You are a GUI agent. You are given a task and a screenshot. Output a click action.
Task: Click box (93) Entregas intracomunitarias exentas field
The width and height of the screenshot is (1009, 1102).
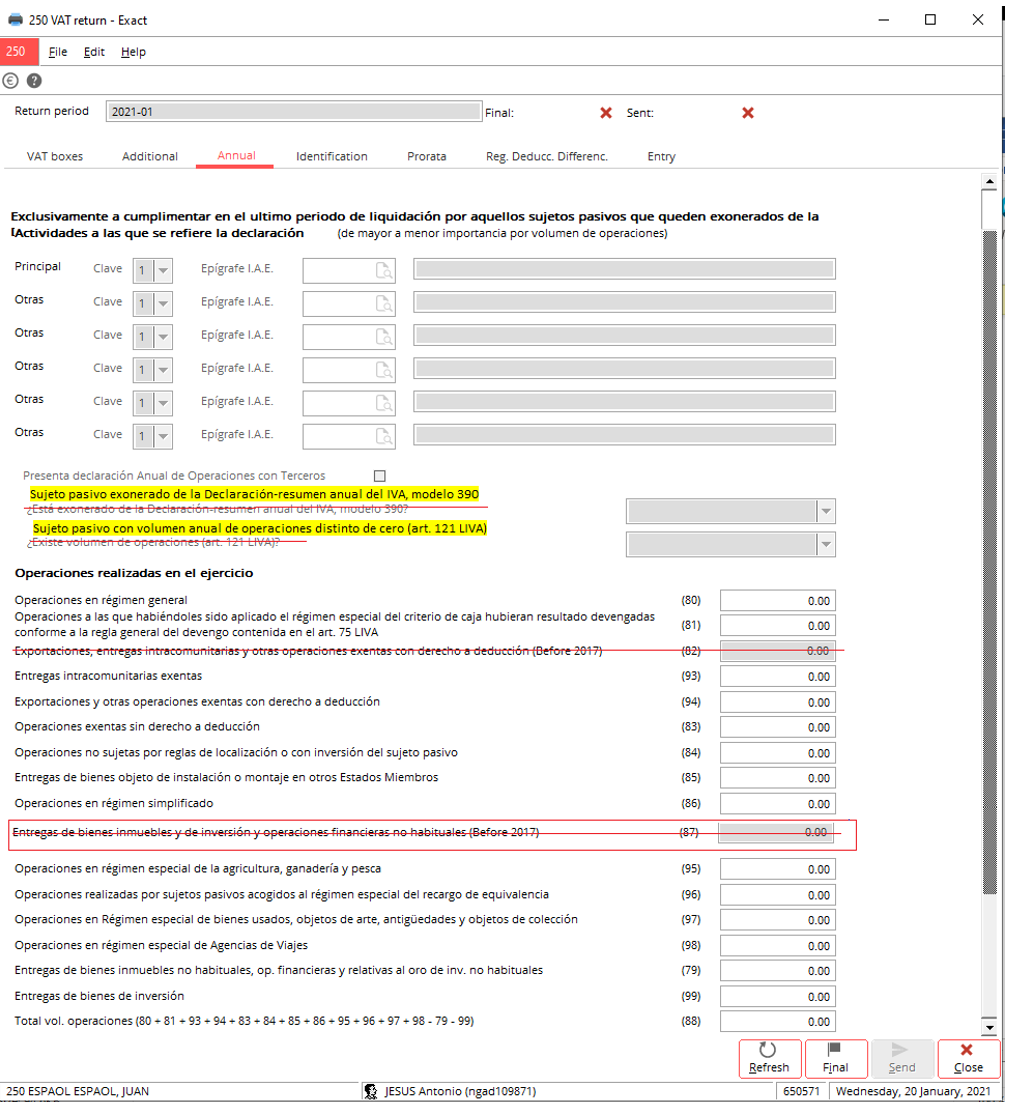pos(777,676)
